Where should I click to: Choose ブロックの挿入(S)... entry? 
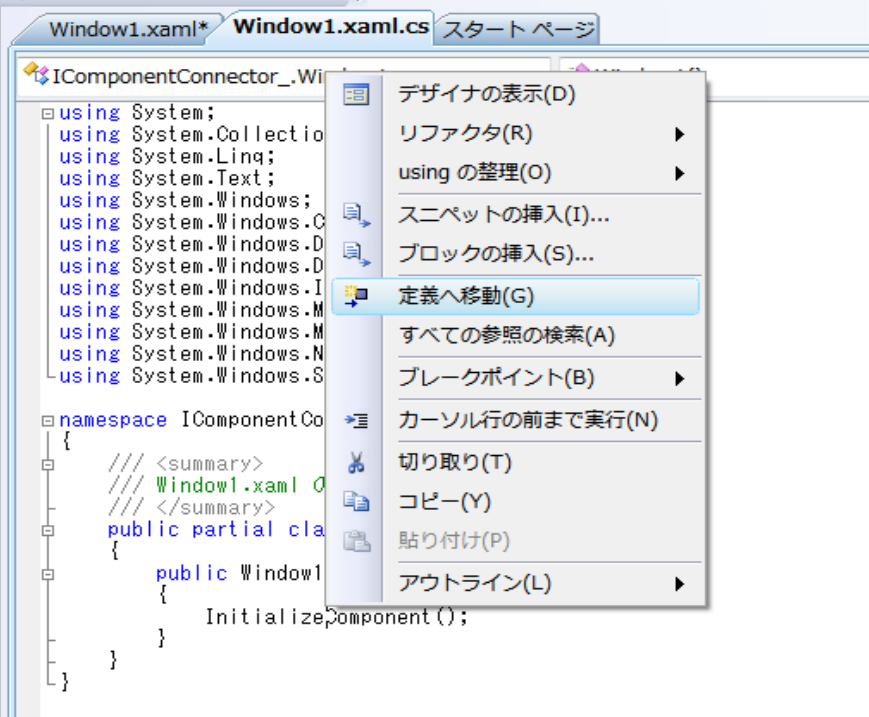[x=515, y=254]
